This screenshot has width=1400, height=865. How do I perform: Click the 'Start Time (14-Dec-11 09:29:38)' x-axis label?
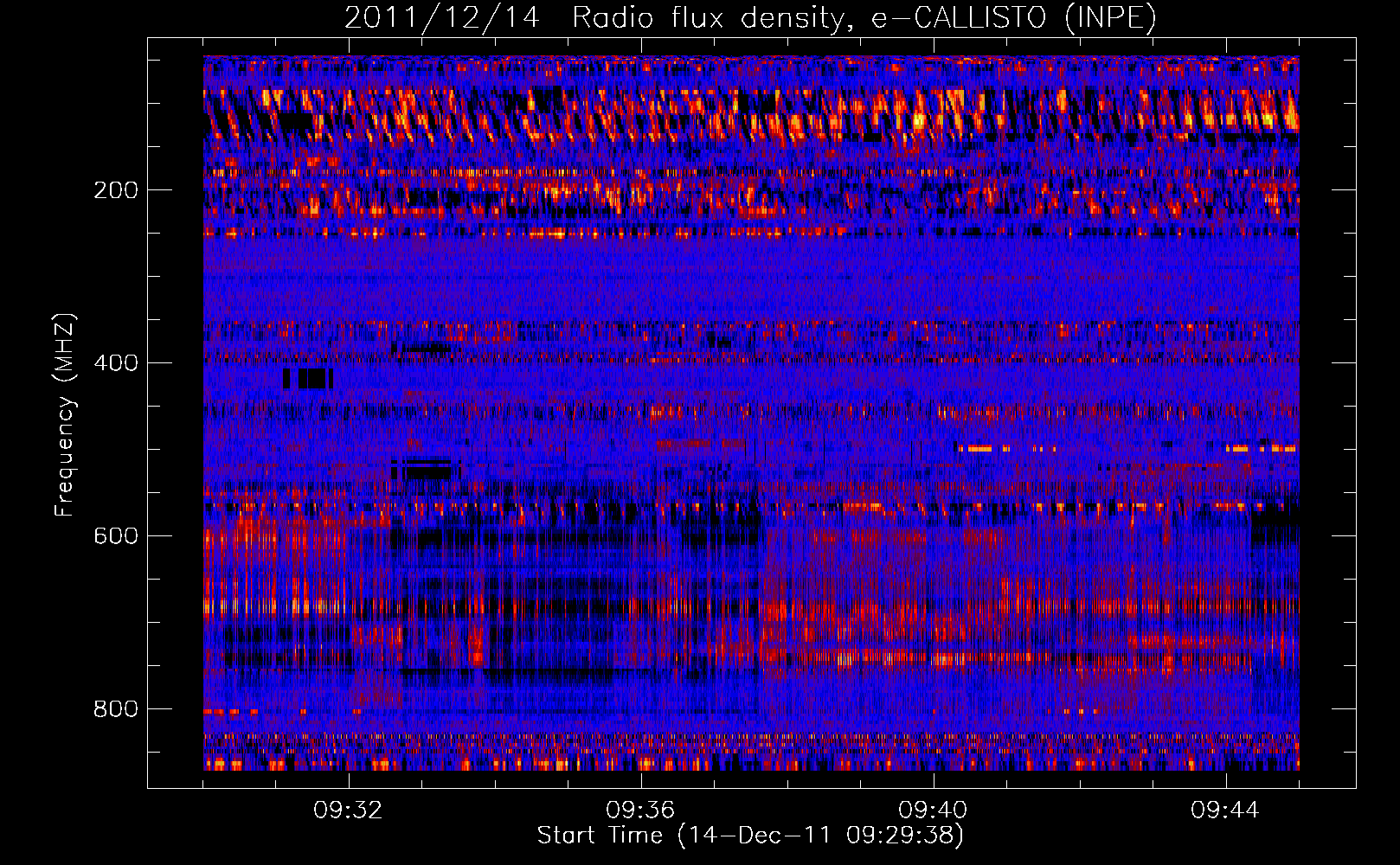tap(750, 836)
